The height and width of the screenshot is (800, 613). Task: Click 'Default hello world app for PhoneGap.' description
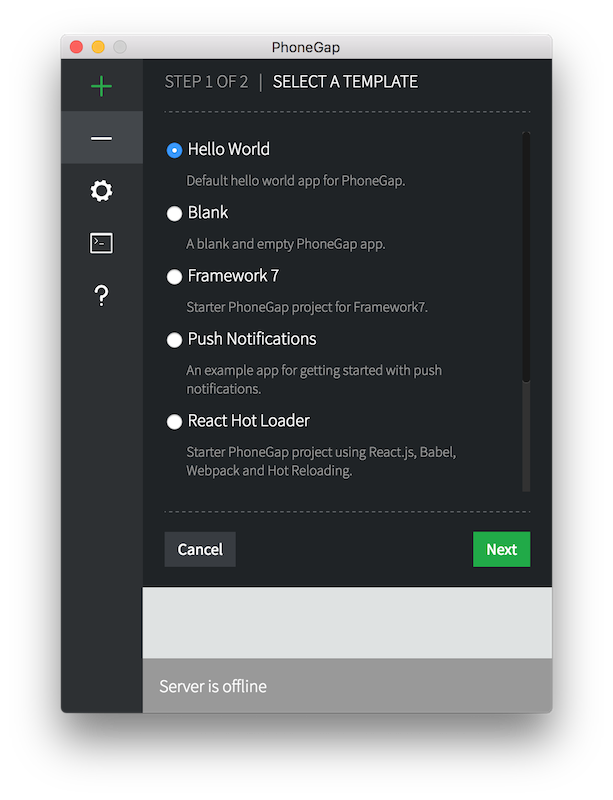click(296, 181)
